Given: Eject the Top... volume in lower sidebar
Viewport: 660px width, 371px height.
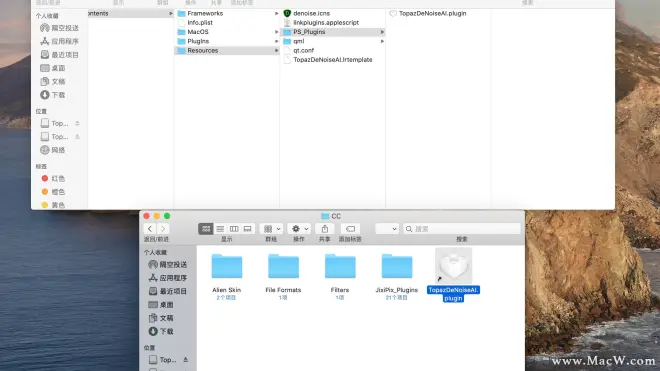Looking at the screenshot, I should pyautogui.click(x=185, y=360).
